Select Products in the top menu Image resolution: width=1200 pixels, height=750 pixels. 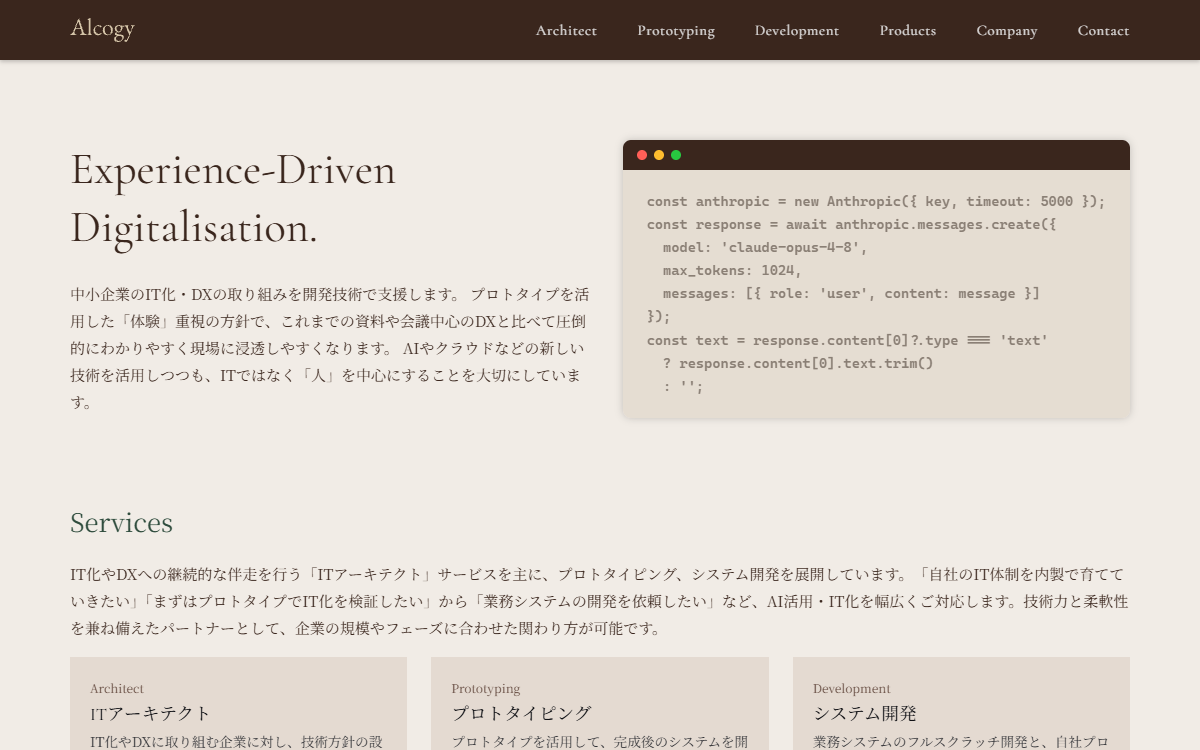coord(908,30)
